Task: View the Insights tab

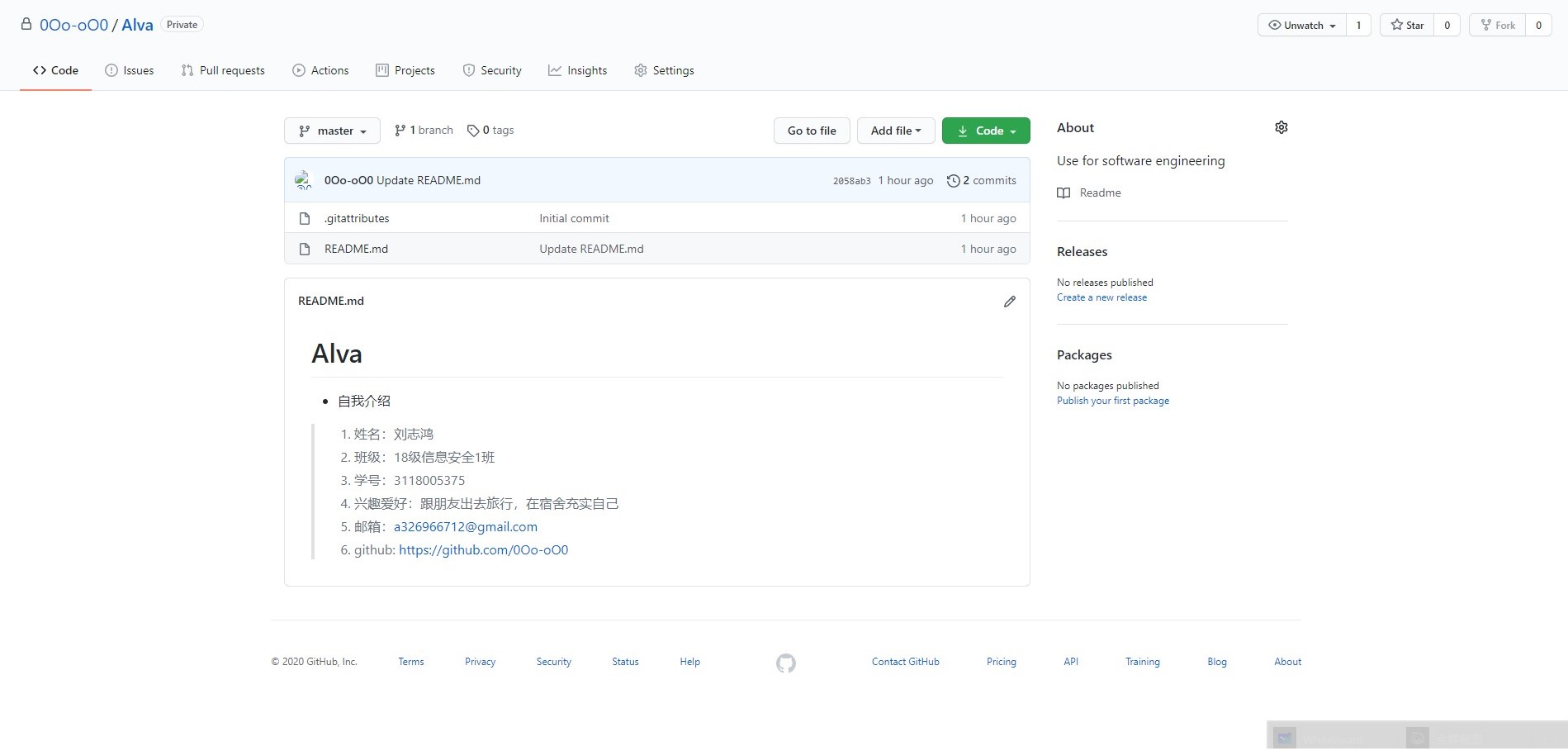Action: pos(578,70)
